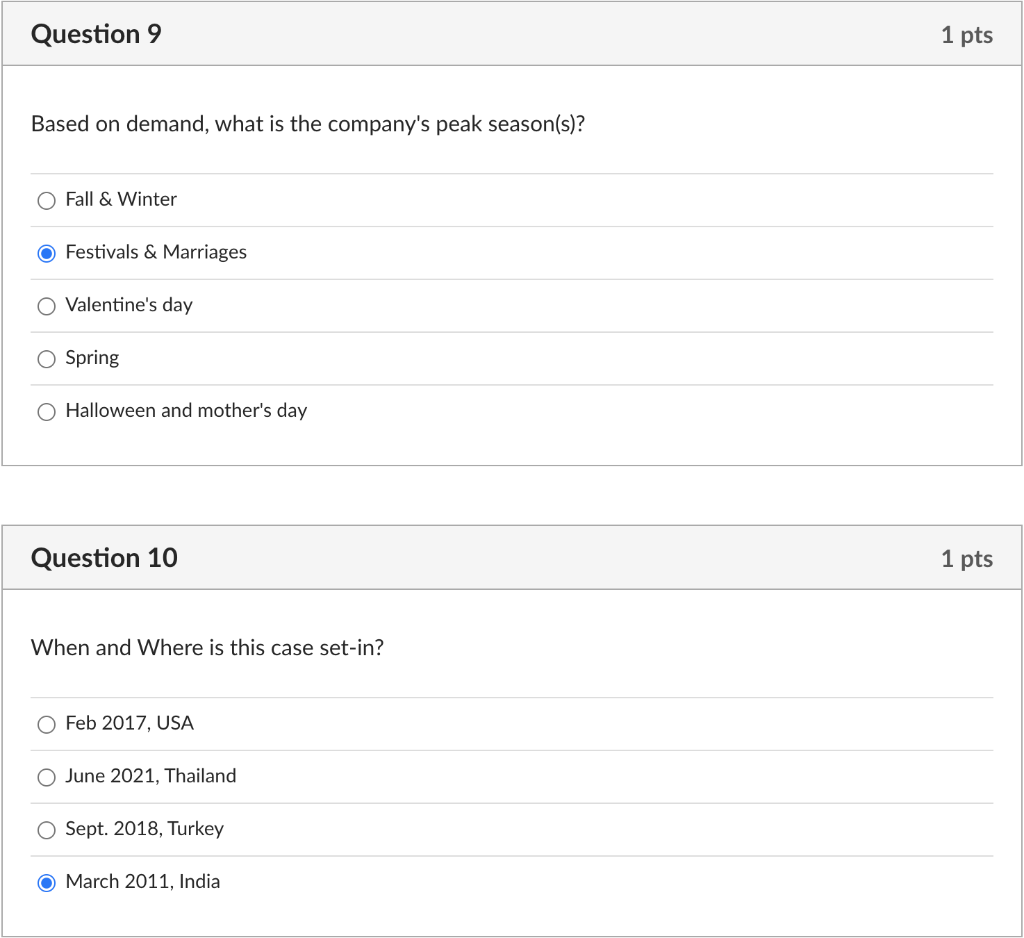Pick Halloween and mother's day option
This screenshot has height=938, width=1024.
pyautogui.click(x=46, y=411)
